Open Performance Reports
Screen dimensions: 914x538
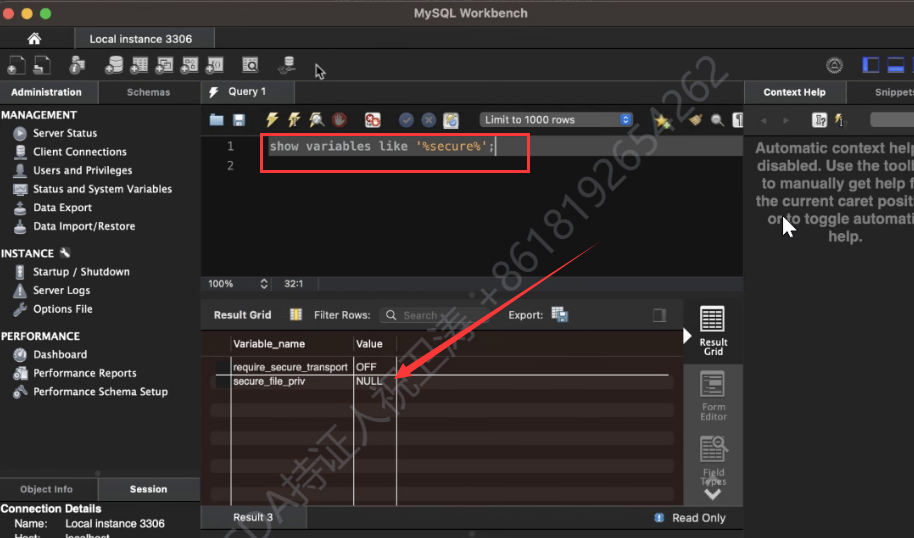[x=85, y=373]
